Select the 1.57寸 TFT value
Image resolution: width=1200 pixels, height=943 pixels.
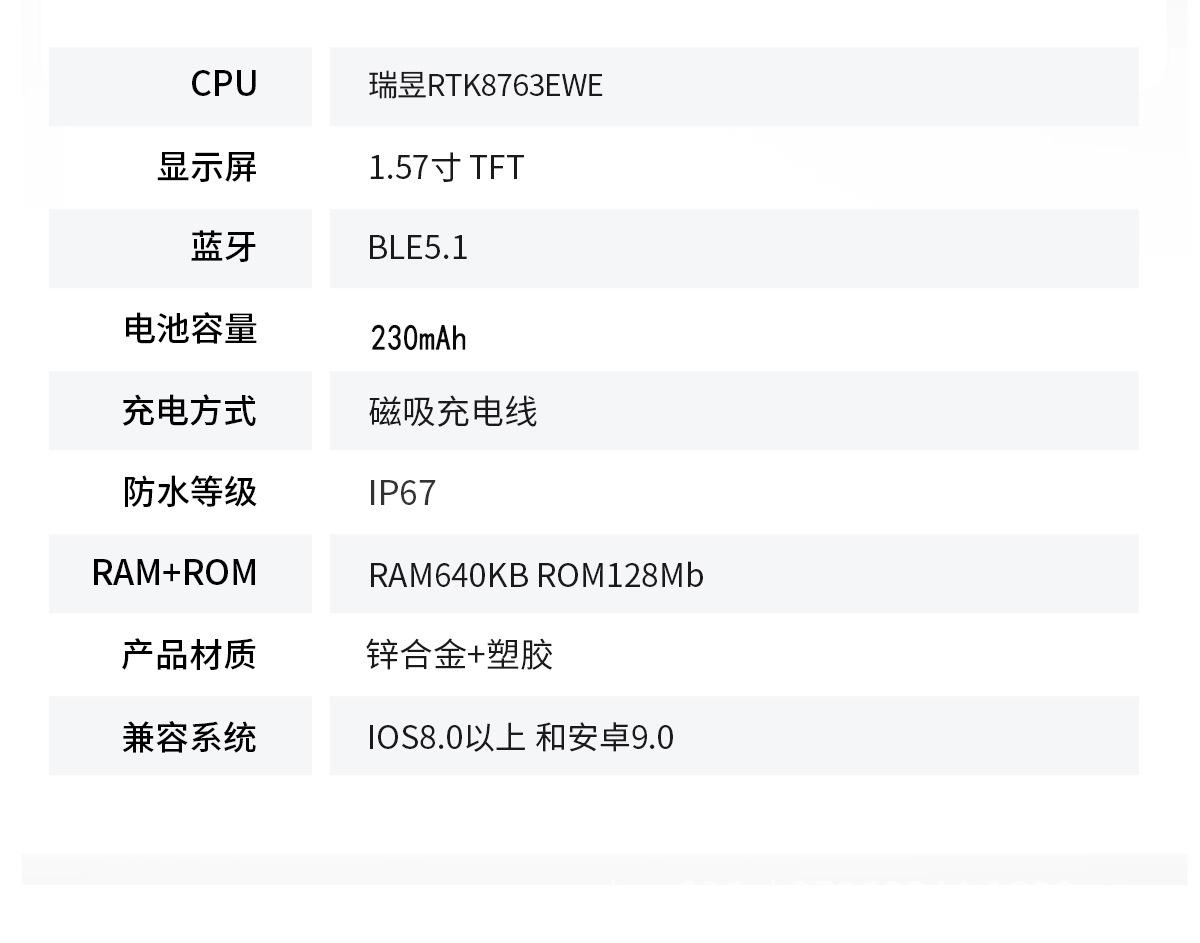446,167
